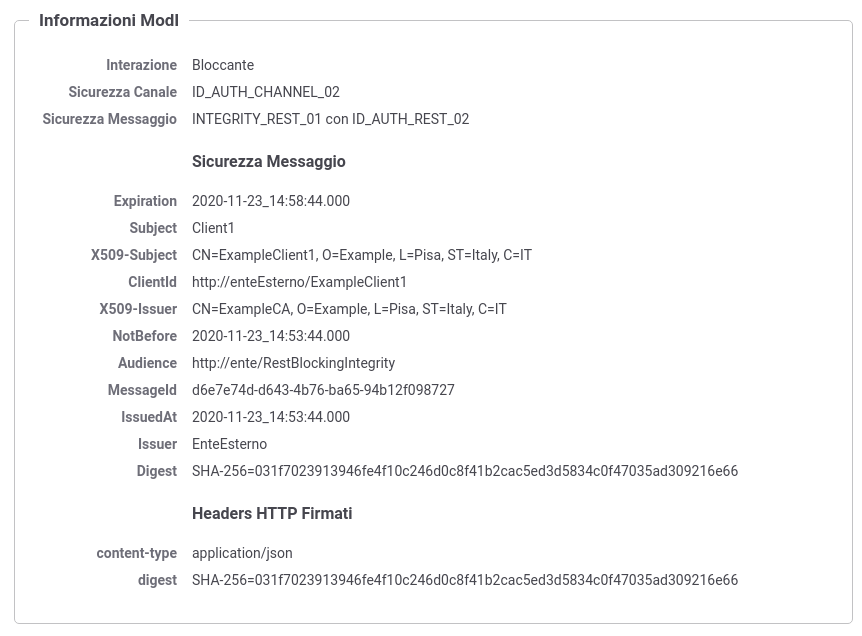Click the X509-Subject field label
The height and width of the screenshot is (636, 862).
point(134,255)
